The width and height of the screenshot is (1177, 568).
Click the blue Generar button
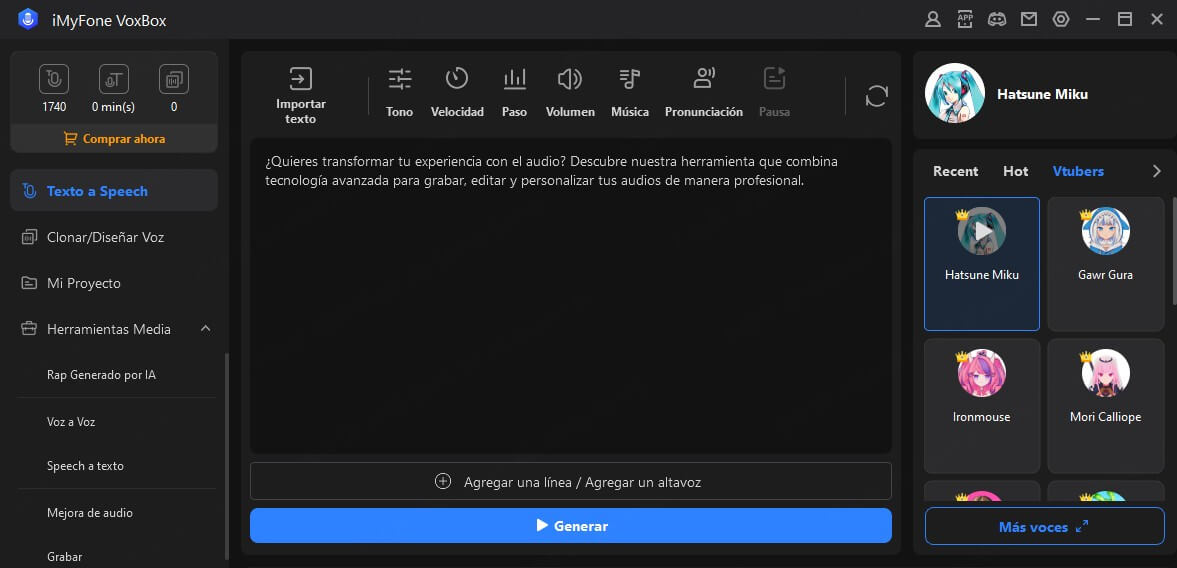[570, 526]
